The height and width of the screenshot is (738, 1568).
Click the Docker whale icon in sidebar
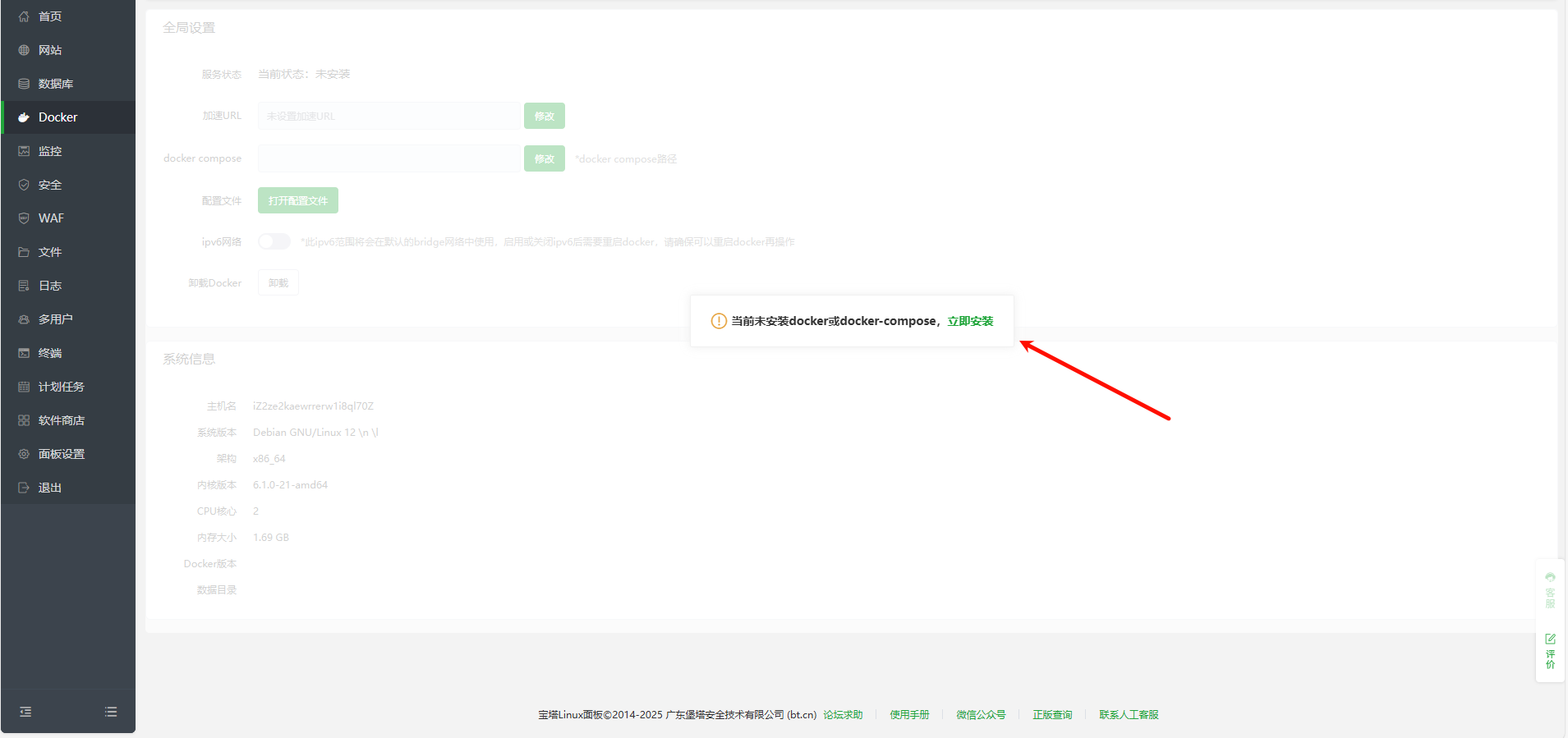pos(24,117)
